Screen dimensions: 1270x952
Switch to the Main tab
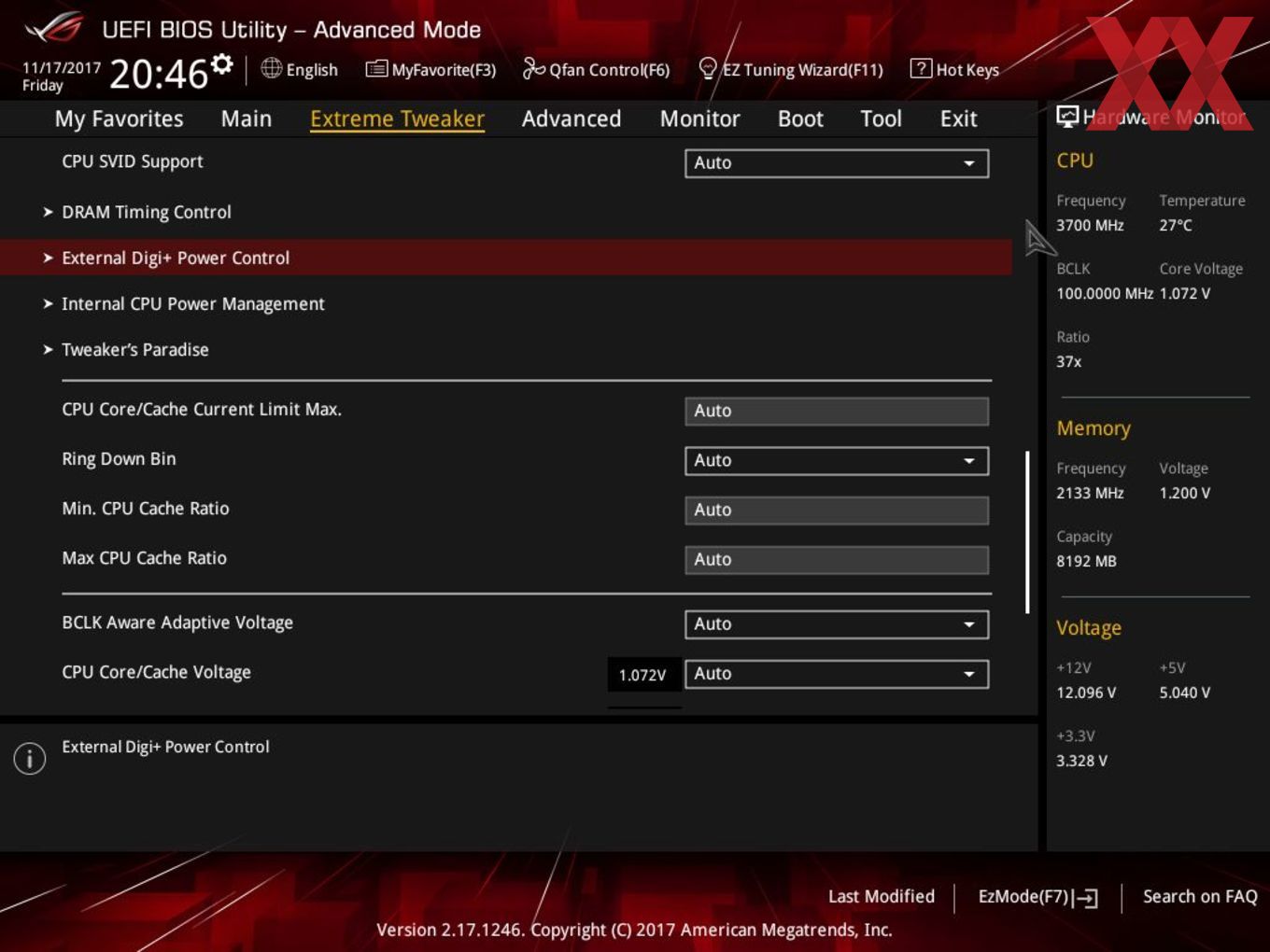(x=247, y=119)
